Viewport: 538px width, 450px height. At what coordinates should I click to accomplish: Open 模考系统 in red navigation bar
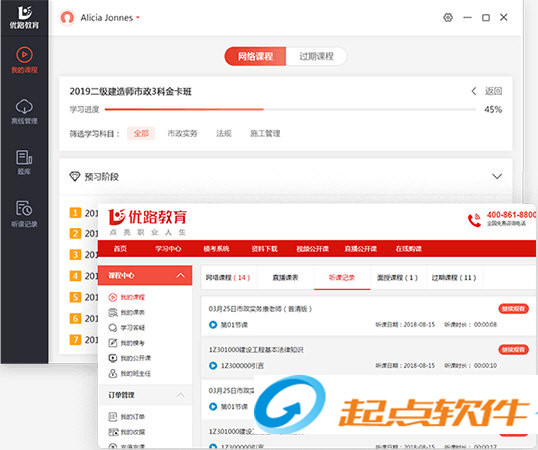pyautogui.click(x=216, y=249)
